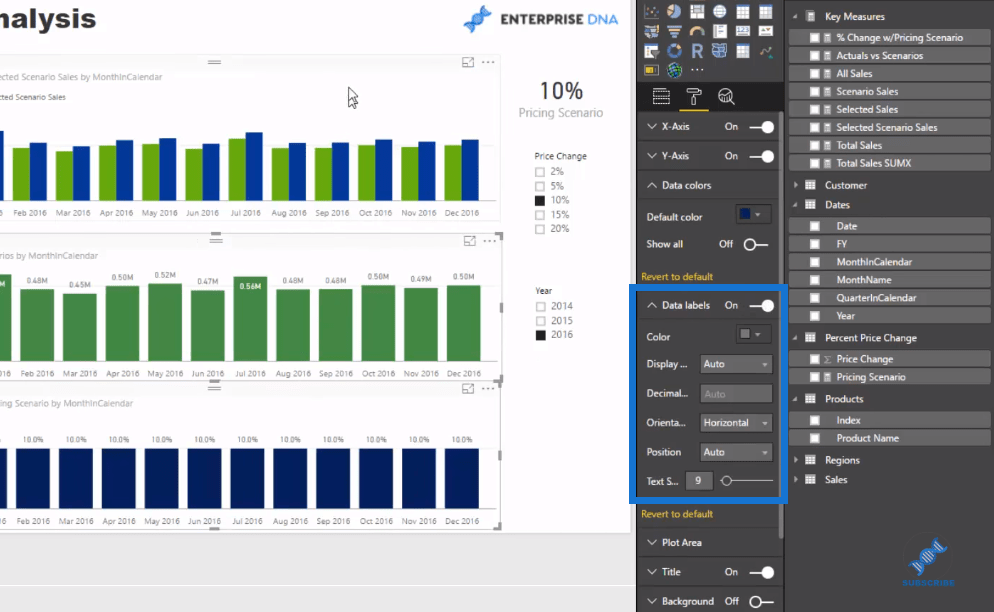994x612 pixels.
Task: Check the 20% Price Change option
Action: pyautogui.click(x=539, y=229)
